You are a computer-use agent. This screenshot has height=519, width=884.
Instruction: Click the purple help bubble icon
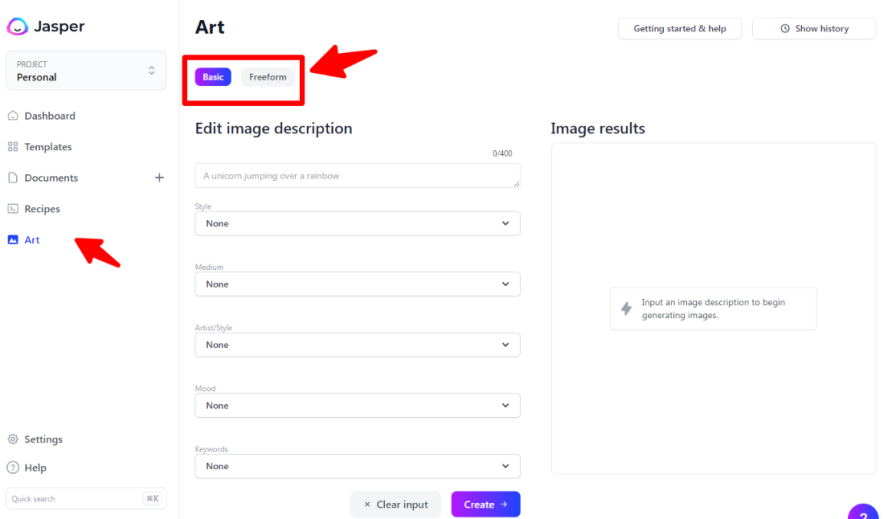click(863, 511)
